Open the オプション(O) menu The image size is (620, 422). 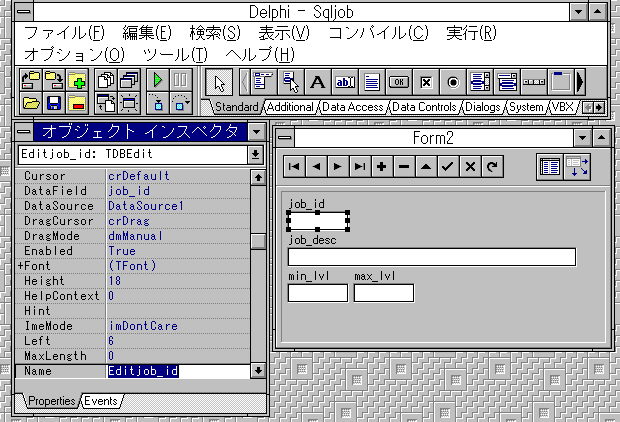pos(74,55)
